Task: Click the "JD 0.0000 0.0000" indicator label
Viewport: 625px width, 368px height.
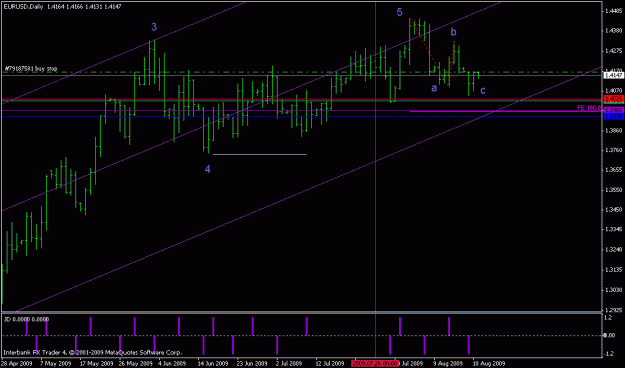Action: [x=26, y=319]
